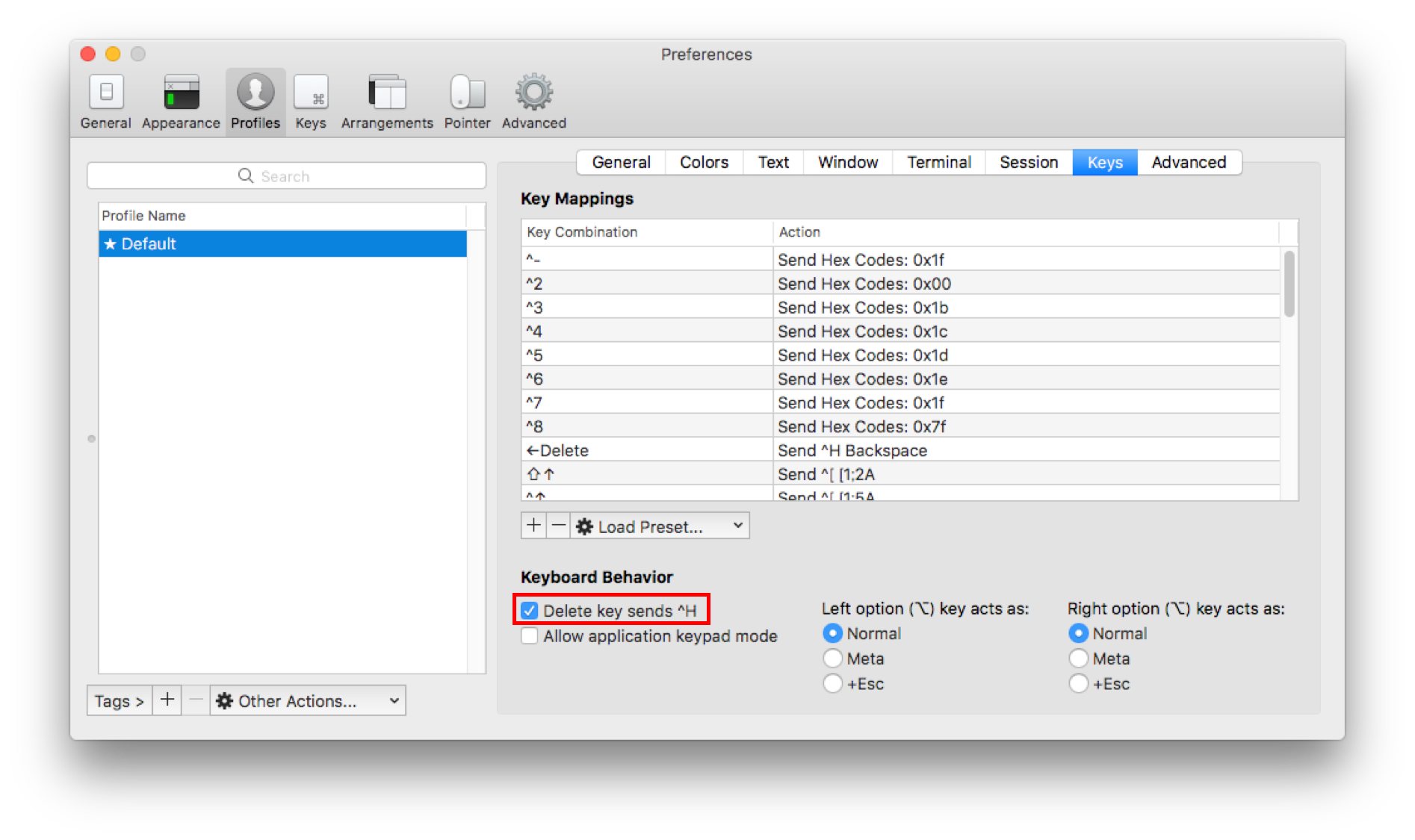
Task: Open the Arrangements preferences icon
Action: tap(386, 101)
